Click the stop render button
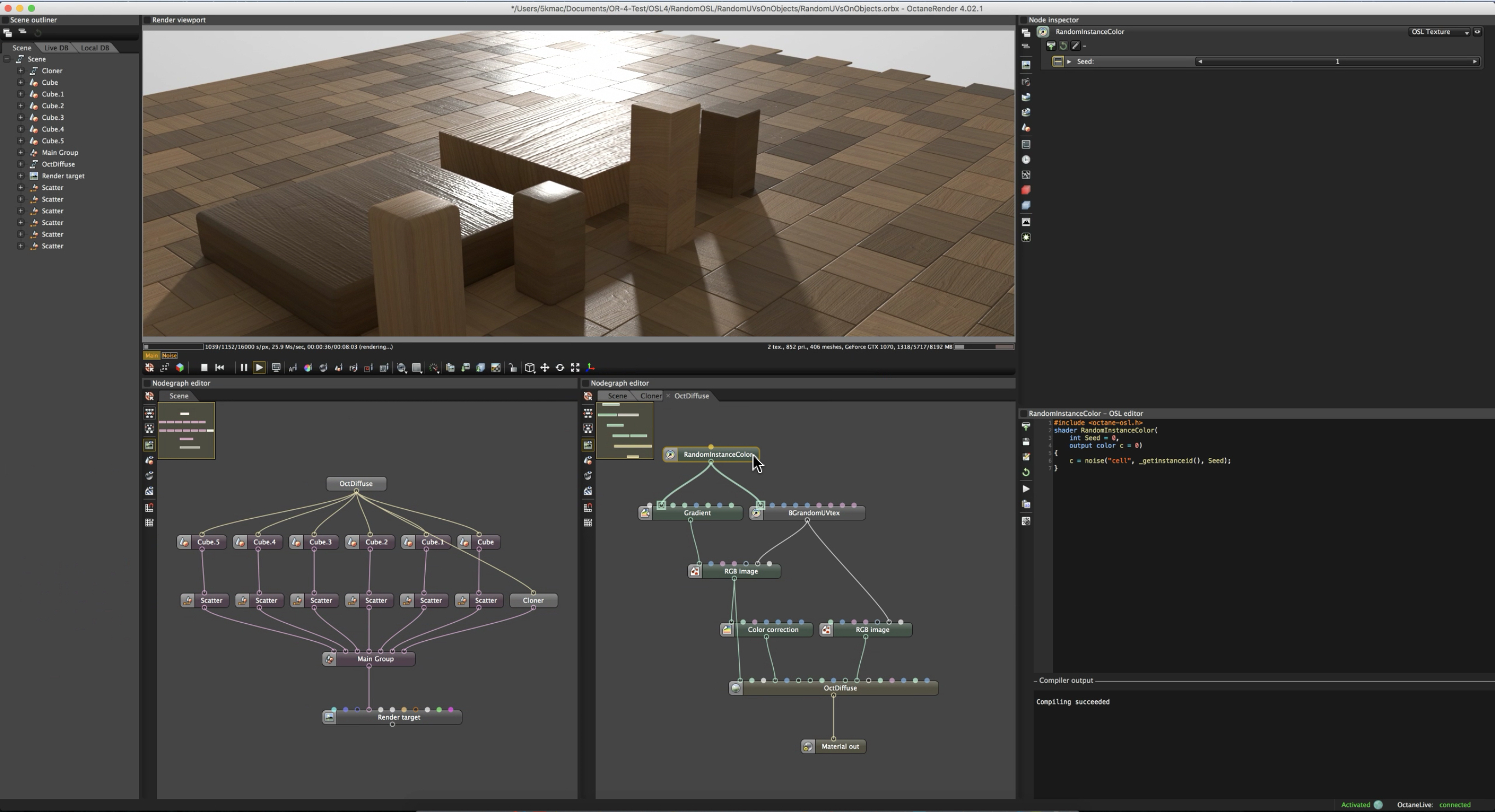The width and height of the screenshot is (1495, 812). pos(204,368)
